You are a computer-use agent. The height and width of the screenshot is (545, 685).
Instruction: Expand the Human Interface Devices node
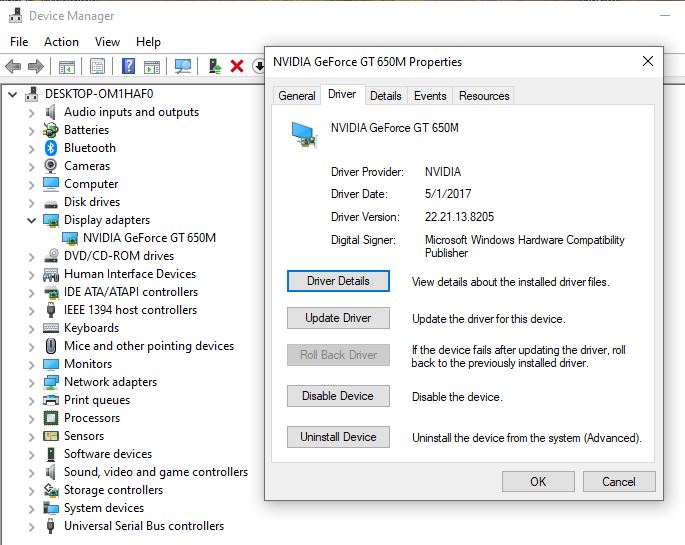coord(31,275)
